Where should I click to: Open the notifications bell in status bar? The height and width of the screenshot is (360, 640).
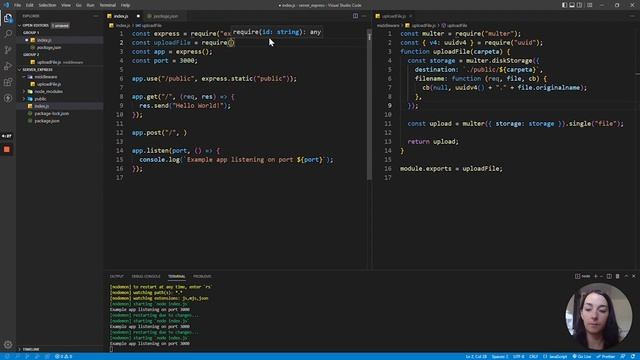(x=633, y=356)
